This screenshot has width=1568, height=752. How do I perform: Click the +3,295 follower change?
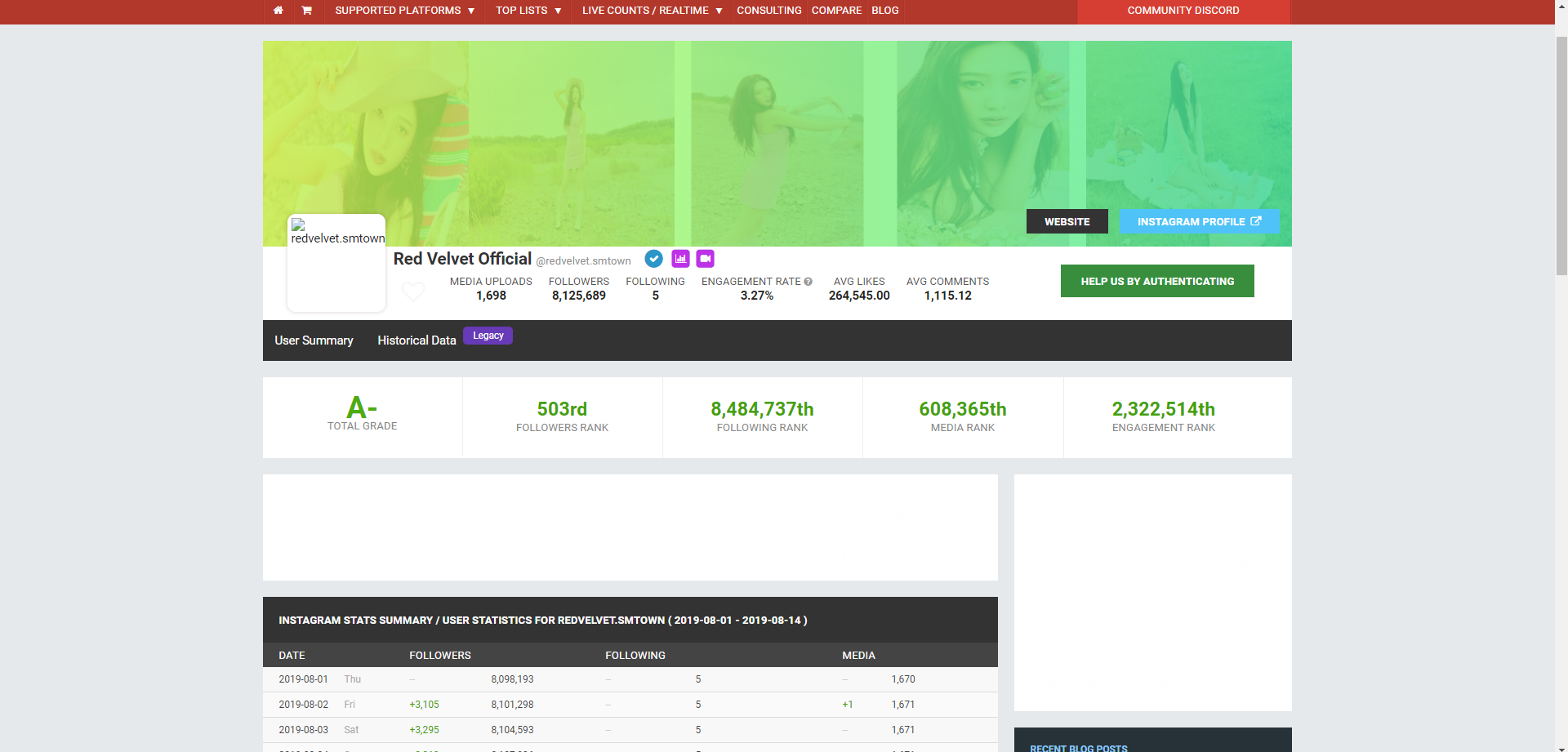pos(424,730)
